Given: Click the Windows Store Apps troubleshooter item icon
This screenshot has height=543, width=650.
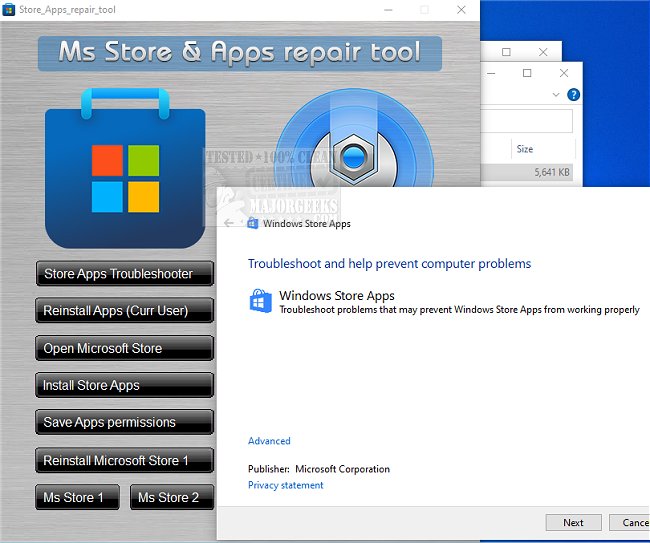Looking at the screenshot, I should point(261,301).
